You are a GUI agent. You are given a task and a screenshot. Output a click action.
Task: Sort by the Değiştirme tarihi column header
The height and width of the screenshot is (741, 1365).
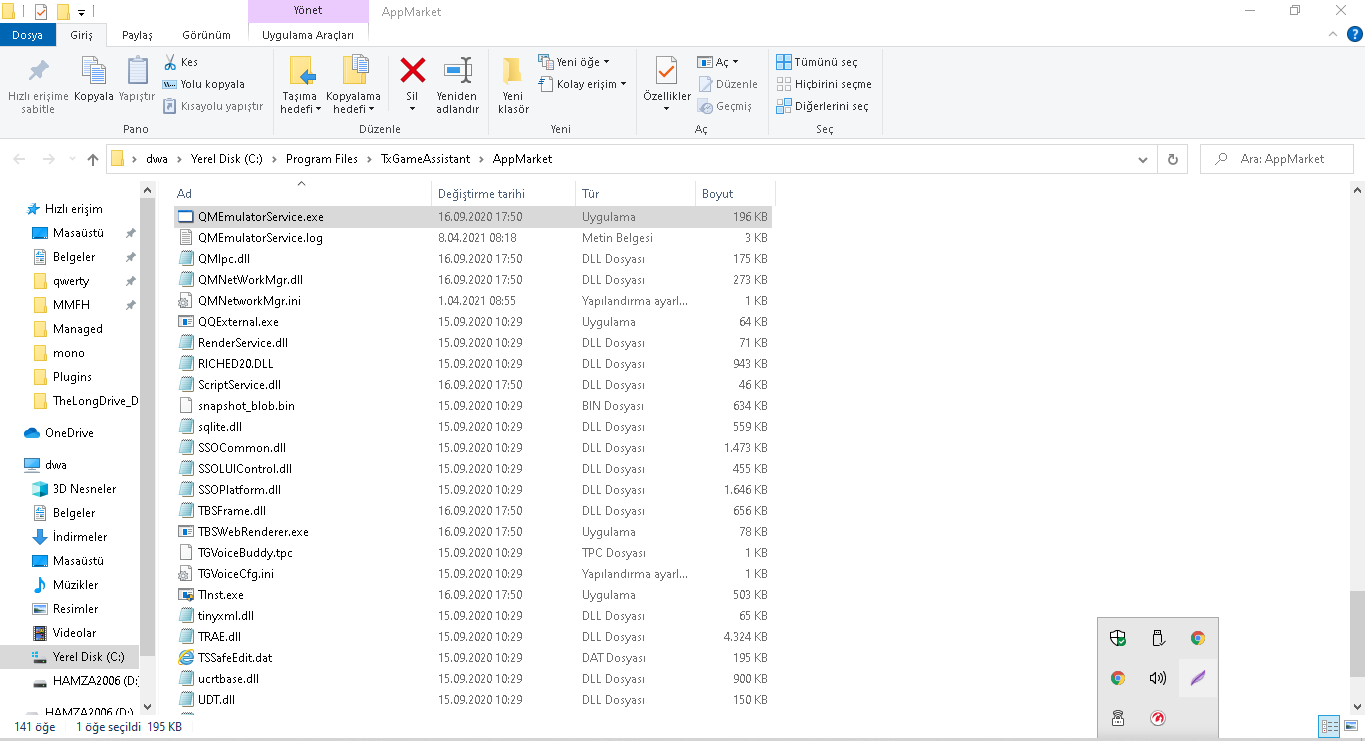click(504, 194)
